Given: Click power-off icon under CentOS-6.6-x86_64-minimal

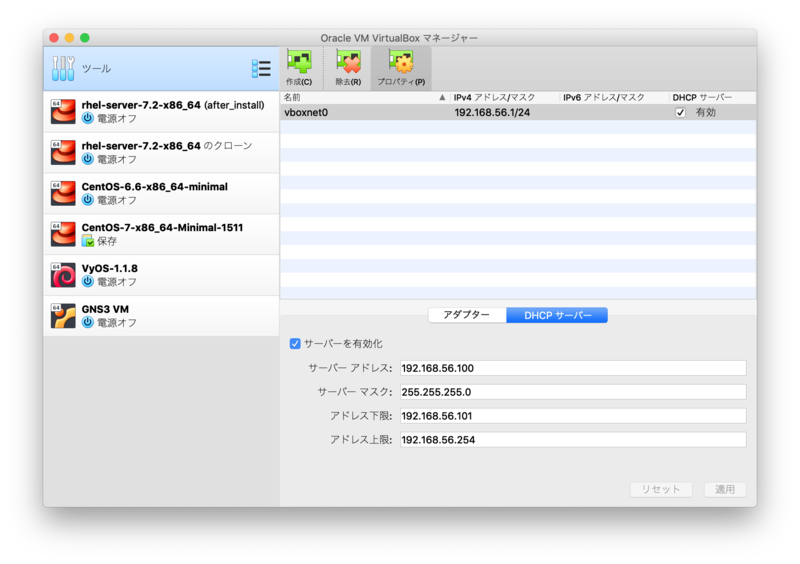Looking at the screenshot, I should pyautogui.click(x=88, y=200).
